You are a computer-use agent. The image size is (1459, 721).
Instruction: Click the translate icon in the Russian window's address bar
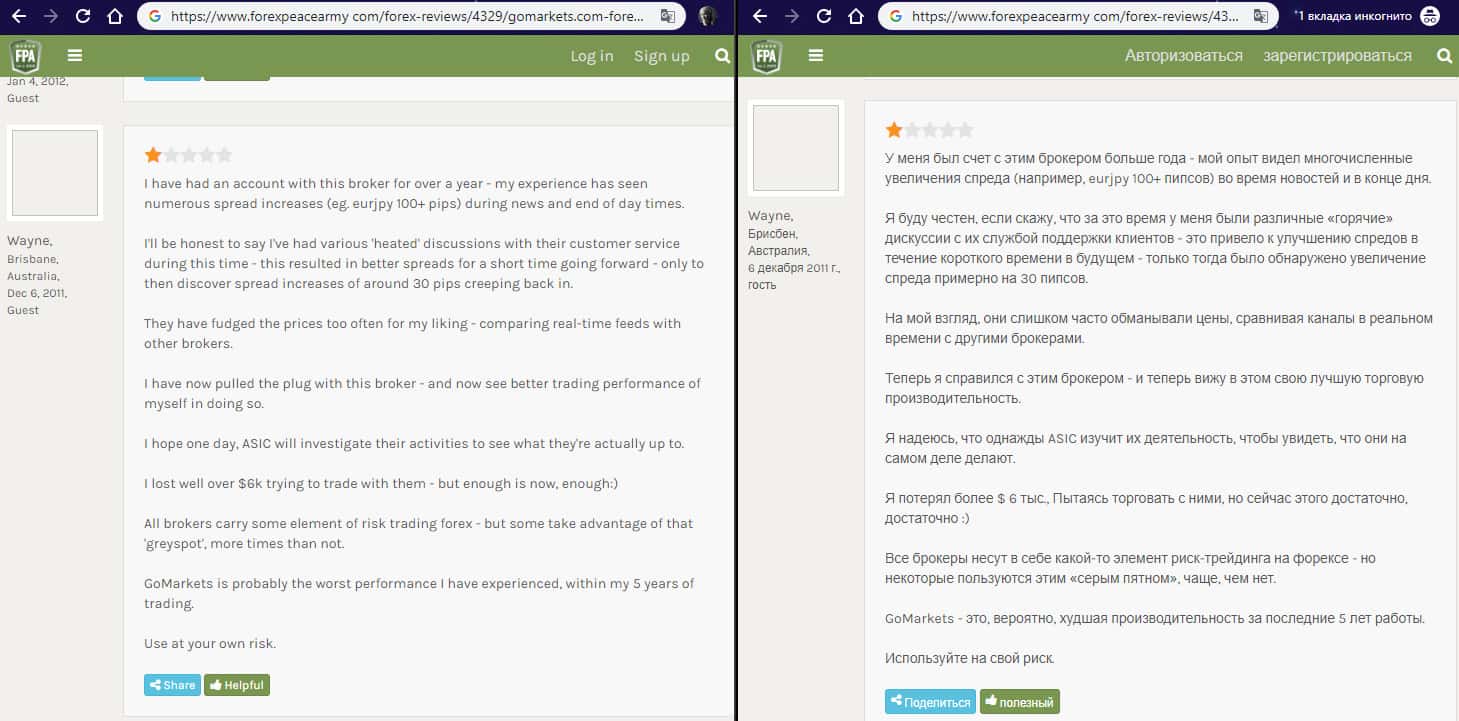pos(1261,16)
